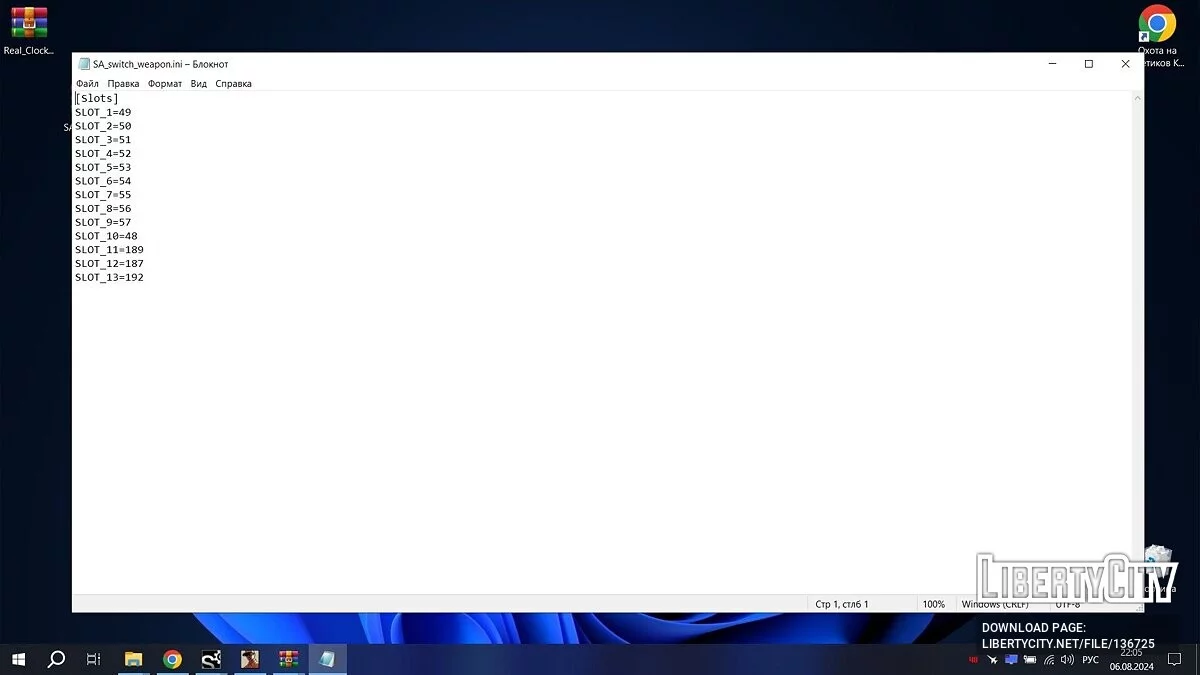Open the Вид menu

199,84
